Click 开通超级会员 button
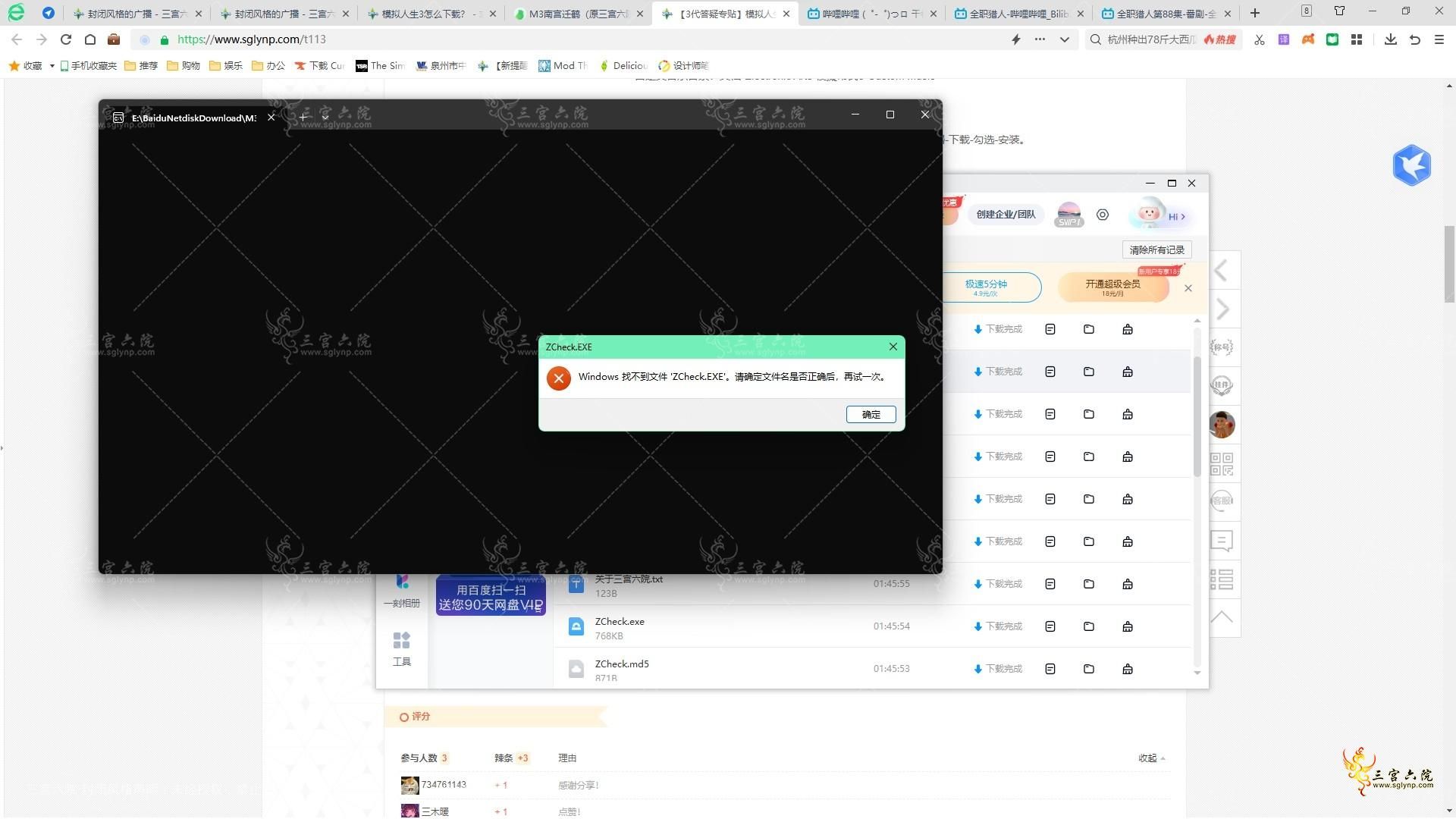 pyautogui.click(x=1112, y=287)
